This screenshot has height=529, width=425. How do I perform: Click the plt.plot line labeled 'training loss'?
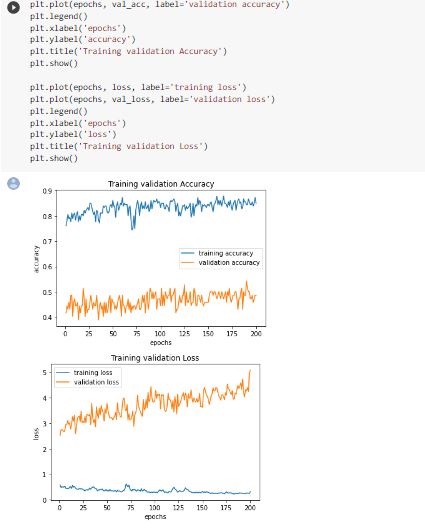coord(138,87)
